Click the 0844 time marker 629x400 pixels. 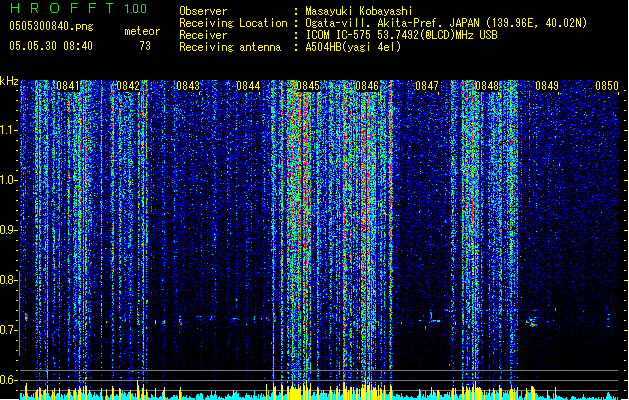(x=248, y=86)
